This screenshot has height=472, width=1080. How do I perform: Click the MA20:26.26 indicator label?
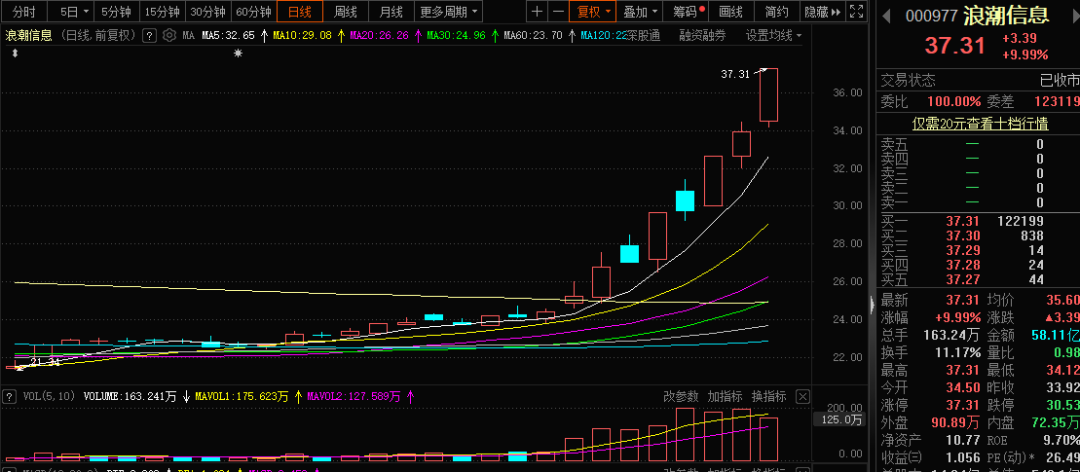pyautogui.click(x=380, y=36)
